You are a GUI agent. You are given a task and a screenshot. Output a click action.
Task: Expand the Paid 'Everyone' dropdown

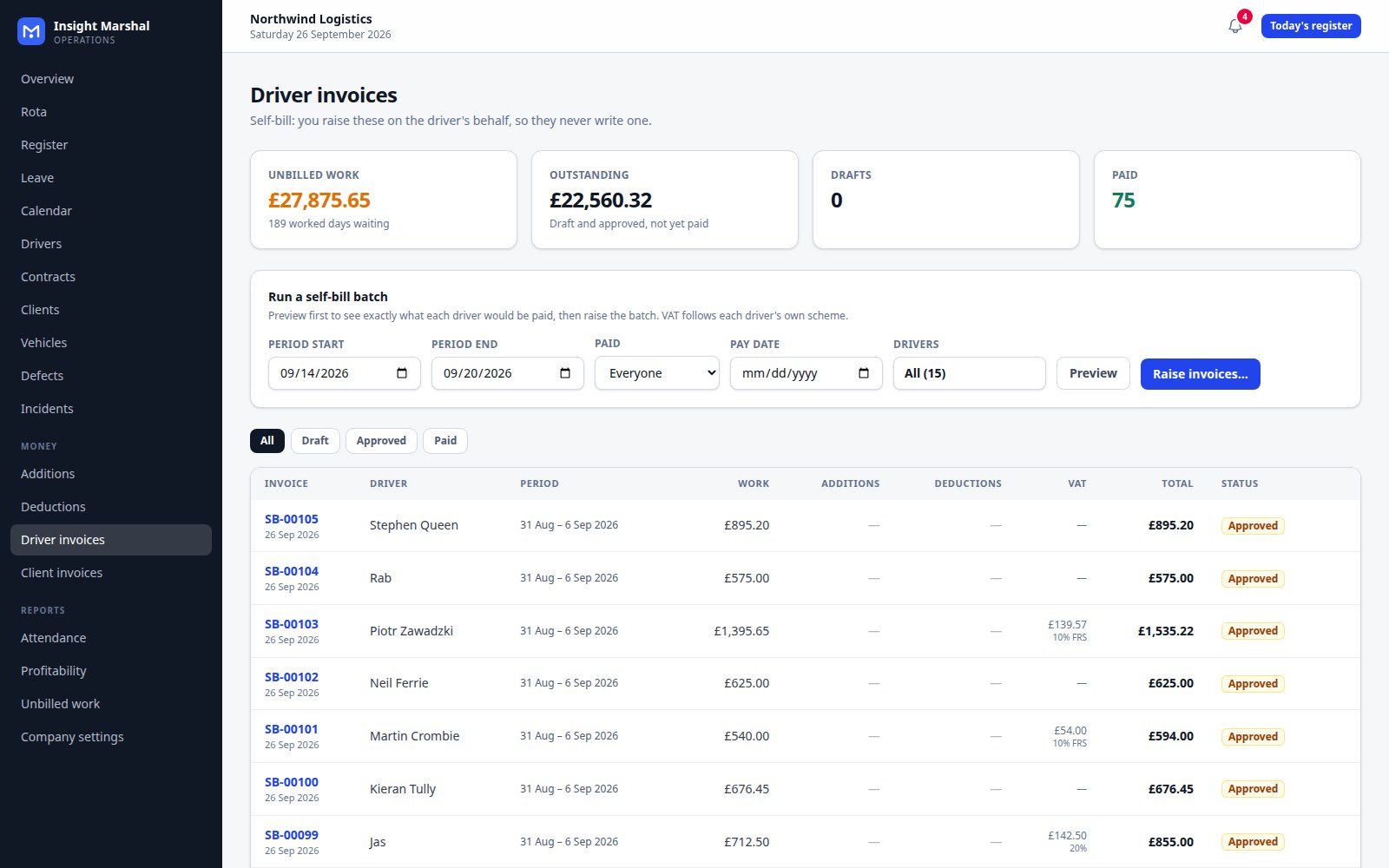[x=657, y=373]
